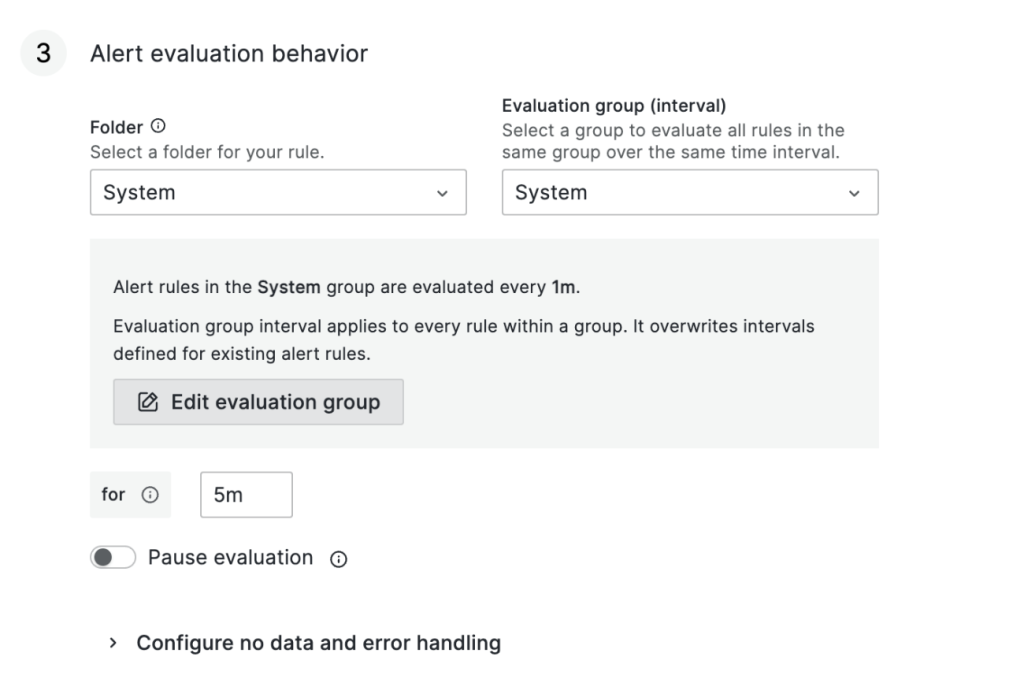Click the pencil icon on Edit evaluation group
Viewport: 1024px width, 679px height.
tap(148, 402)
